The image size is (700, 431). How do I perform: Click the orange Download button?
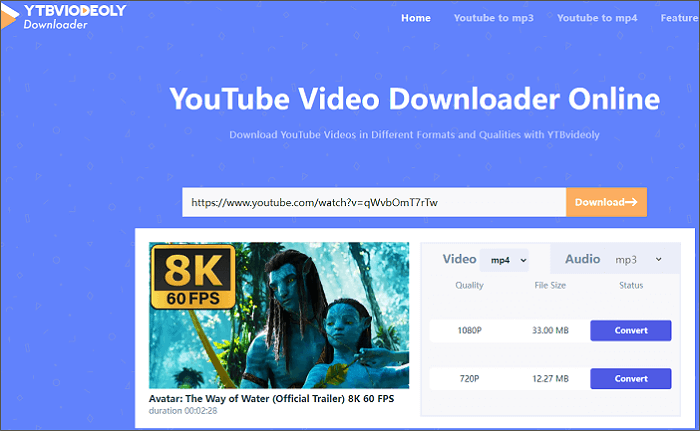coord(606,202)
